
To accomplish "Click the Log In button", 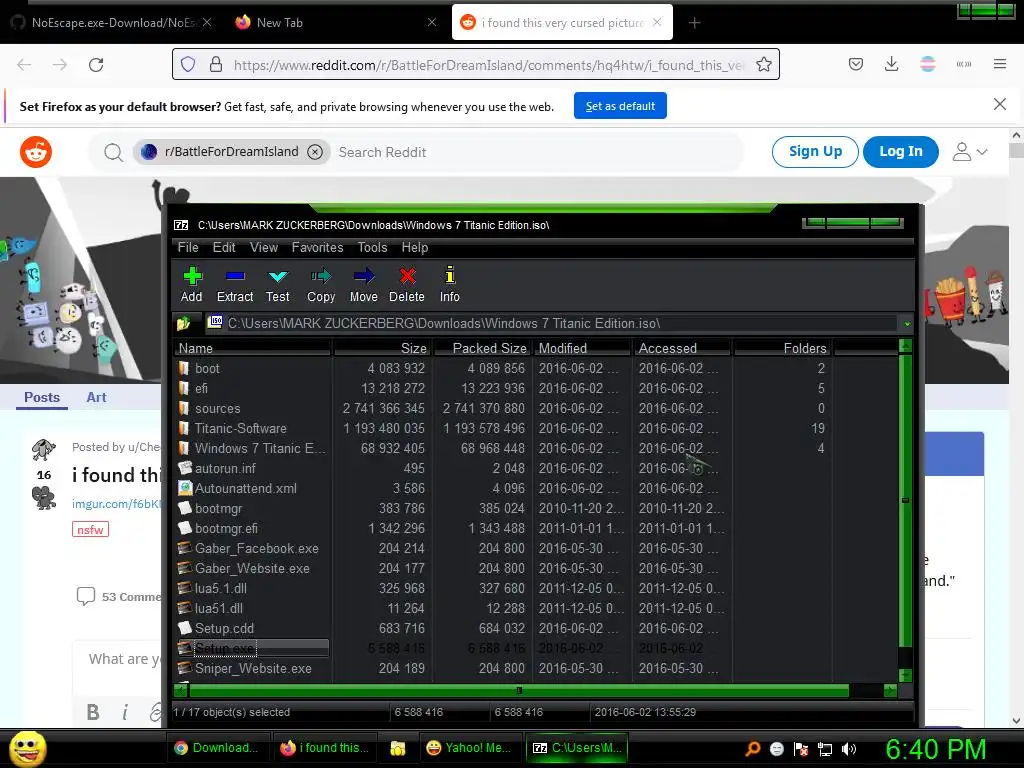I will 901,152.
